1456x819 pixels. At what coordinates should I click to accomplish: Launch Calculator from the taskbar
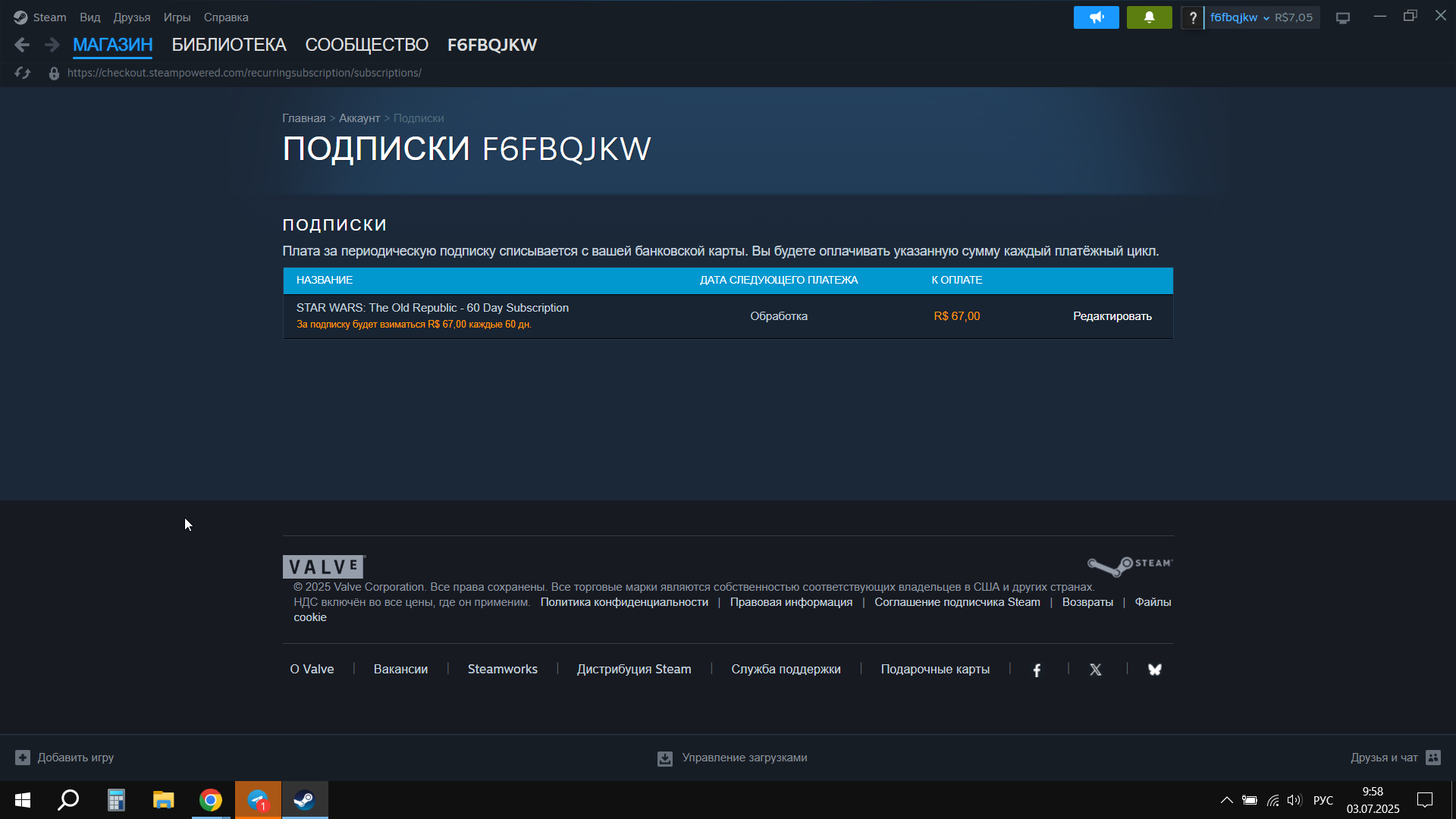(116, 800)
